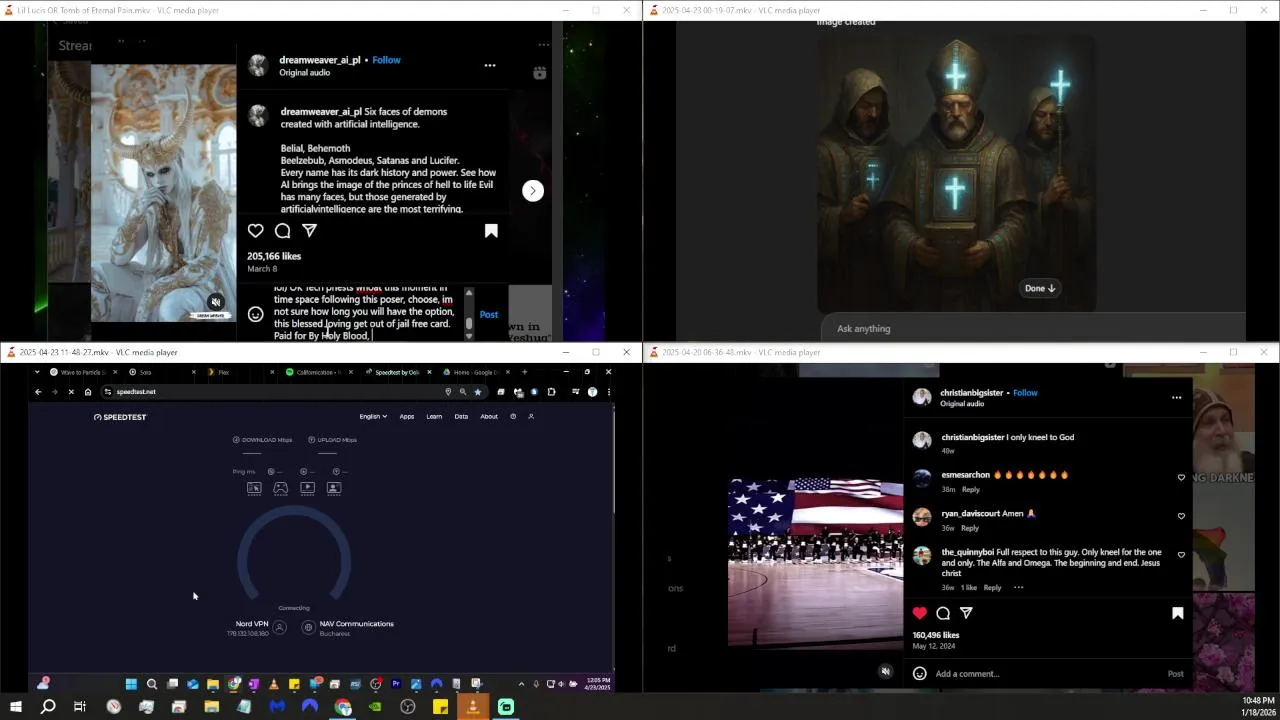The image size is (1280, 720).
Task: Click comment bubble icon on christianbigsister post
Action: click(943, 613)
